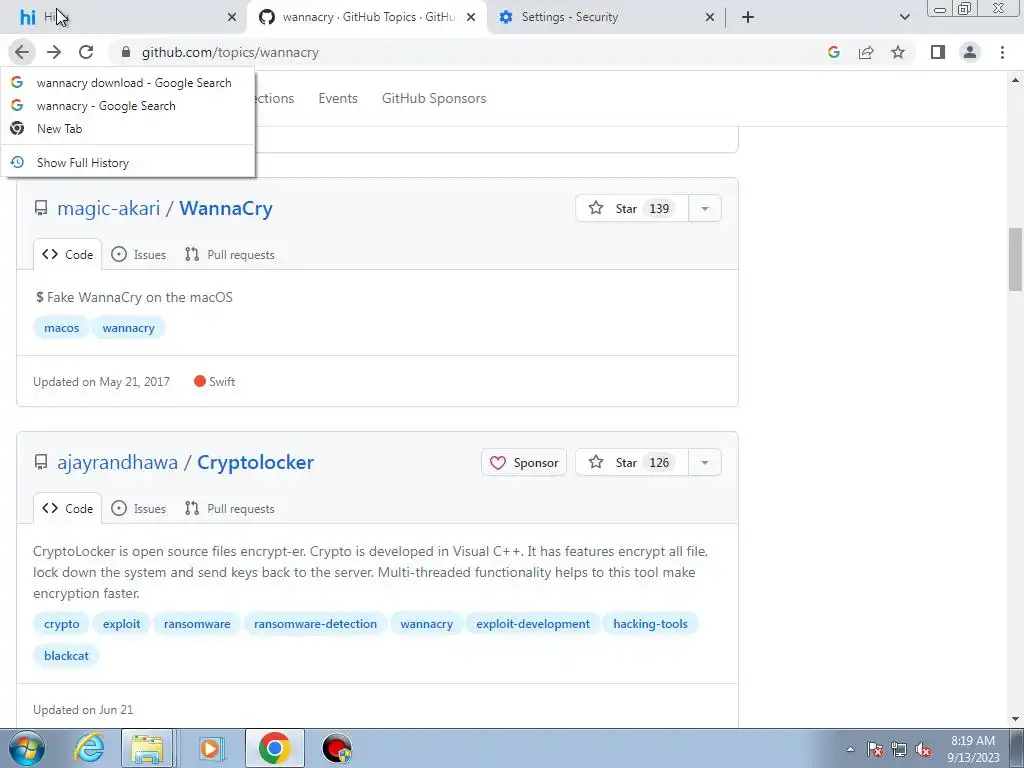Viewport: 1024px width, 768px height.
Task: Toggle the browser side panel icon
Action: [x=938, y=52]
